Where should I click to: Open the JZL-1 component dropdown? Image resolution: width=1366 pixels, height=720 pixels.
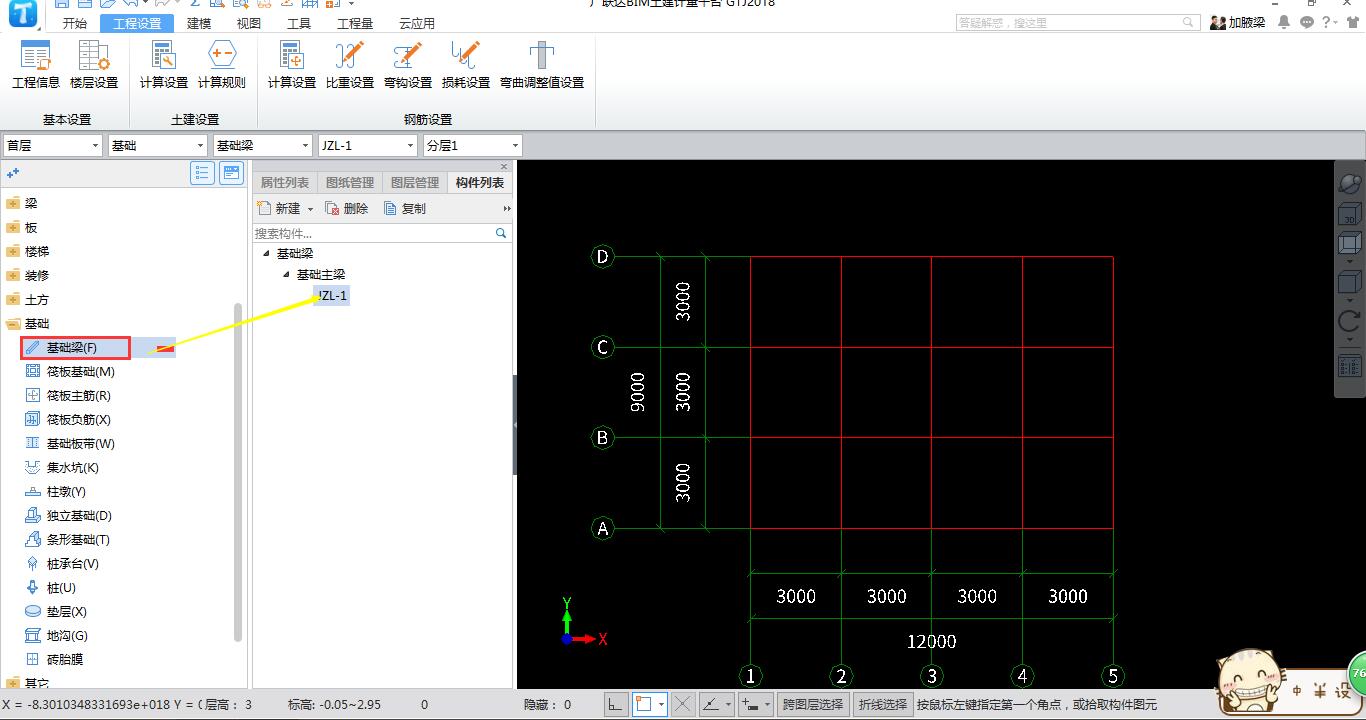point(368,145)
